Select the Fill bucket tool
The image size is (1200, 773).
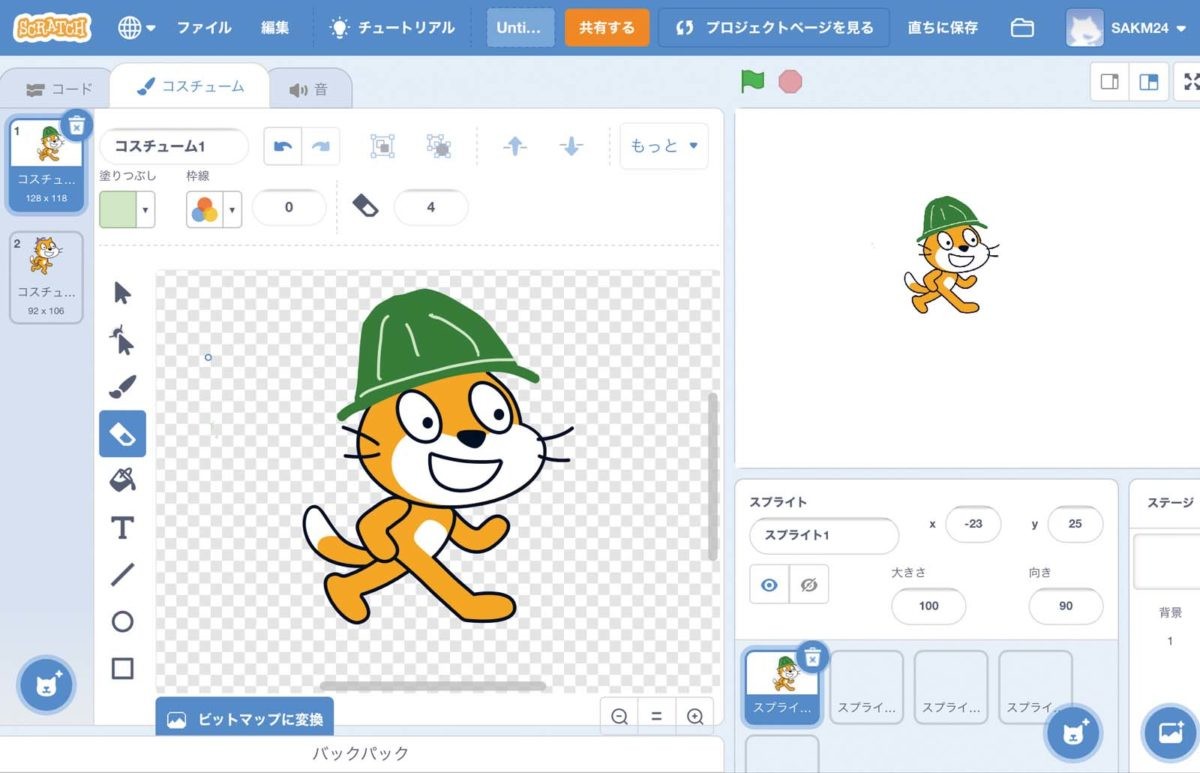pos(122,480)
